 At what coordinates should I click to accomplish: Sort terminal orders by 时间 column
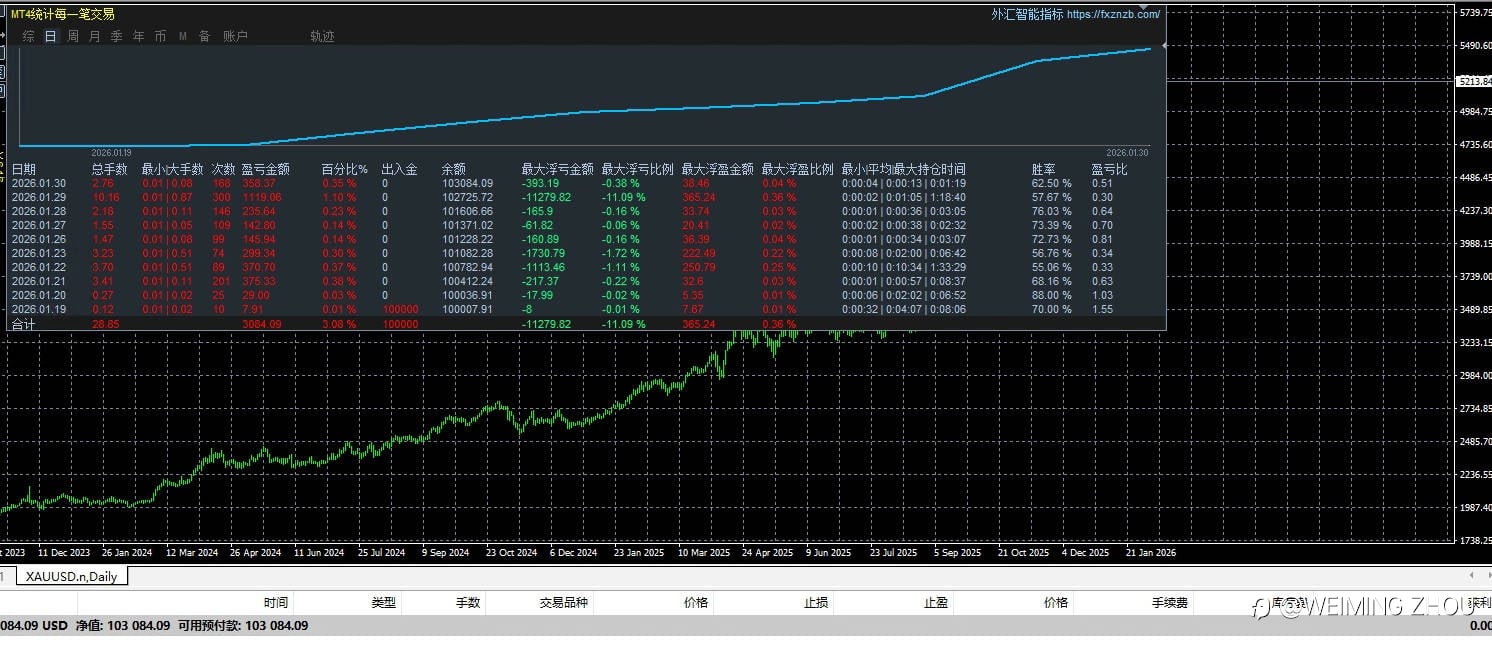click(276, 602)
